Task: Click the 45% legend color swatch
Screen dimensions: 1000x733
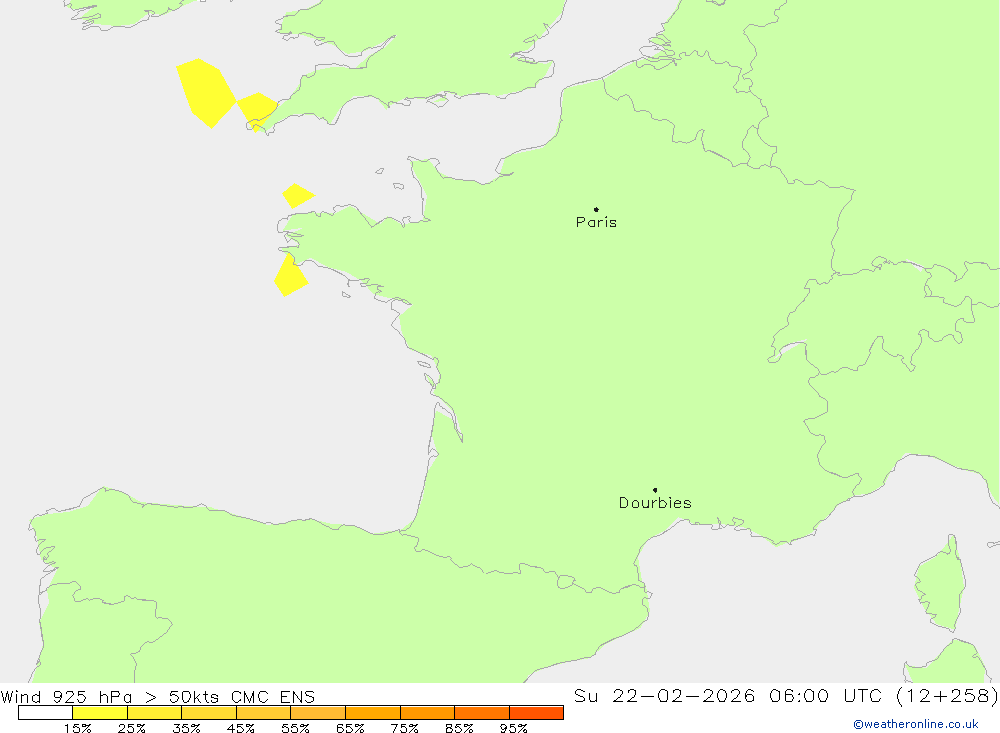Action: coord(263,713)
